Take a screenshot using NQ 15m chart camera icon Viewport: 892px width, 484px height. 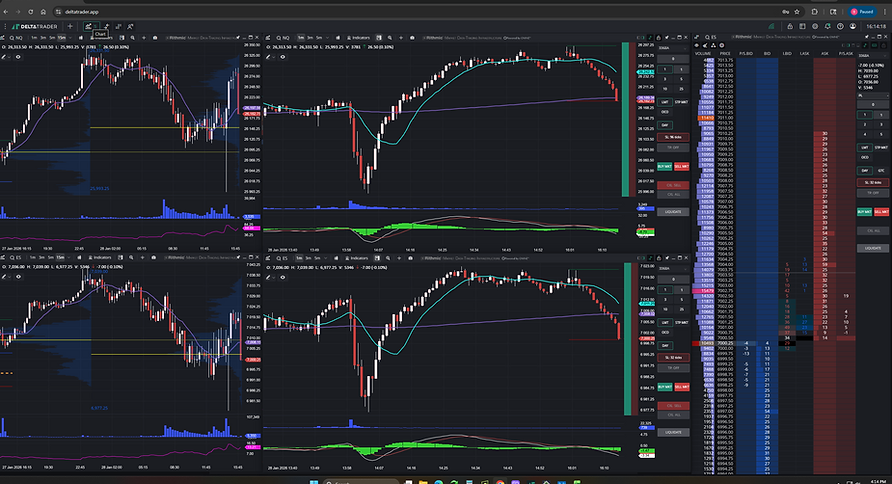(155, 38)
